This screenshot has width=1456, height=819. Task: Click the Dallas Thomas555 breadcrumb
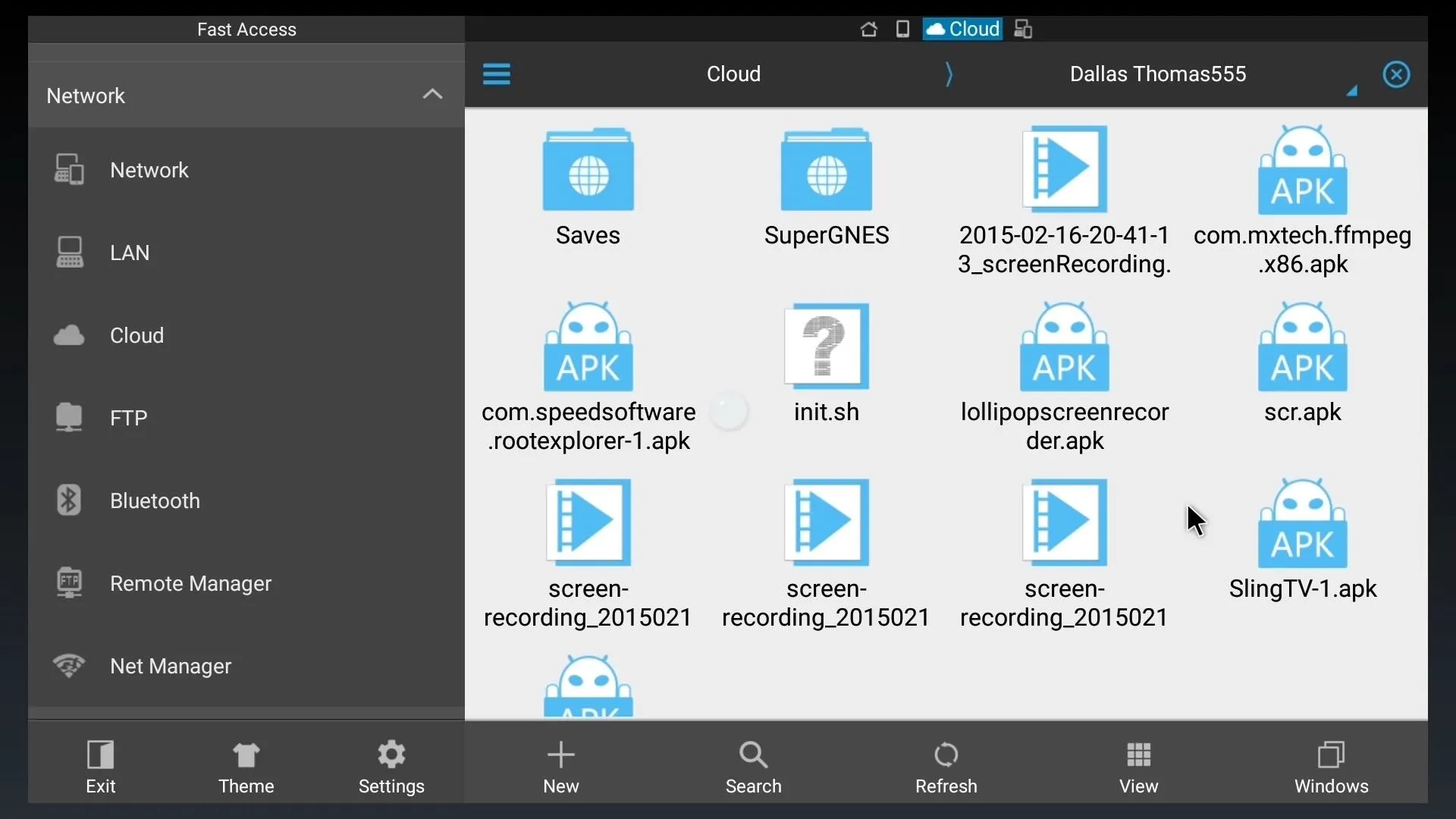[x=1158, y=74]
